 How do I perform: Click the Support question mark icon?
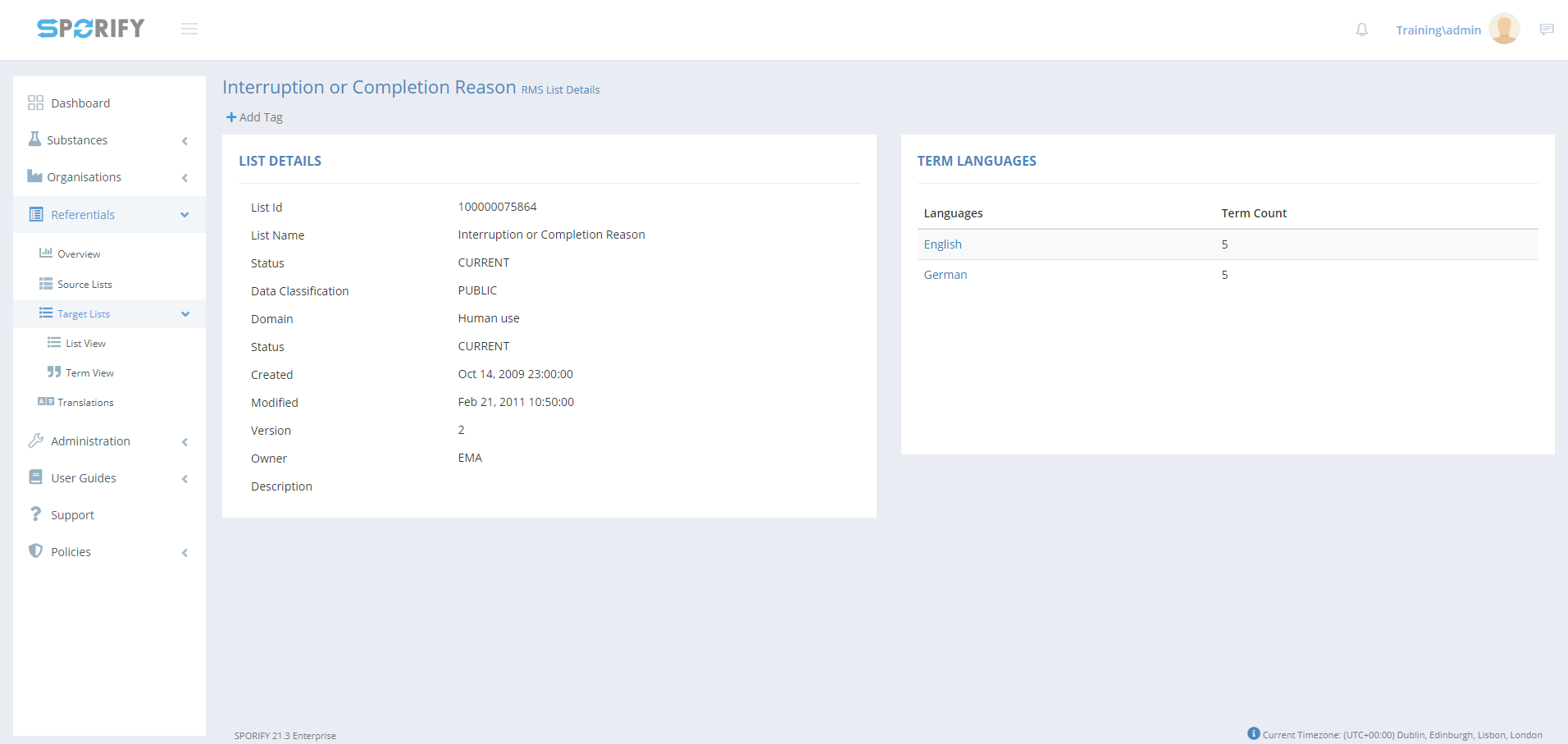pos(35,514)
